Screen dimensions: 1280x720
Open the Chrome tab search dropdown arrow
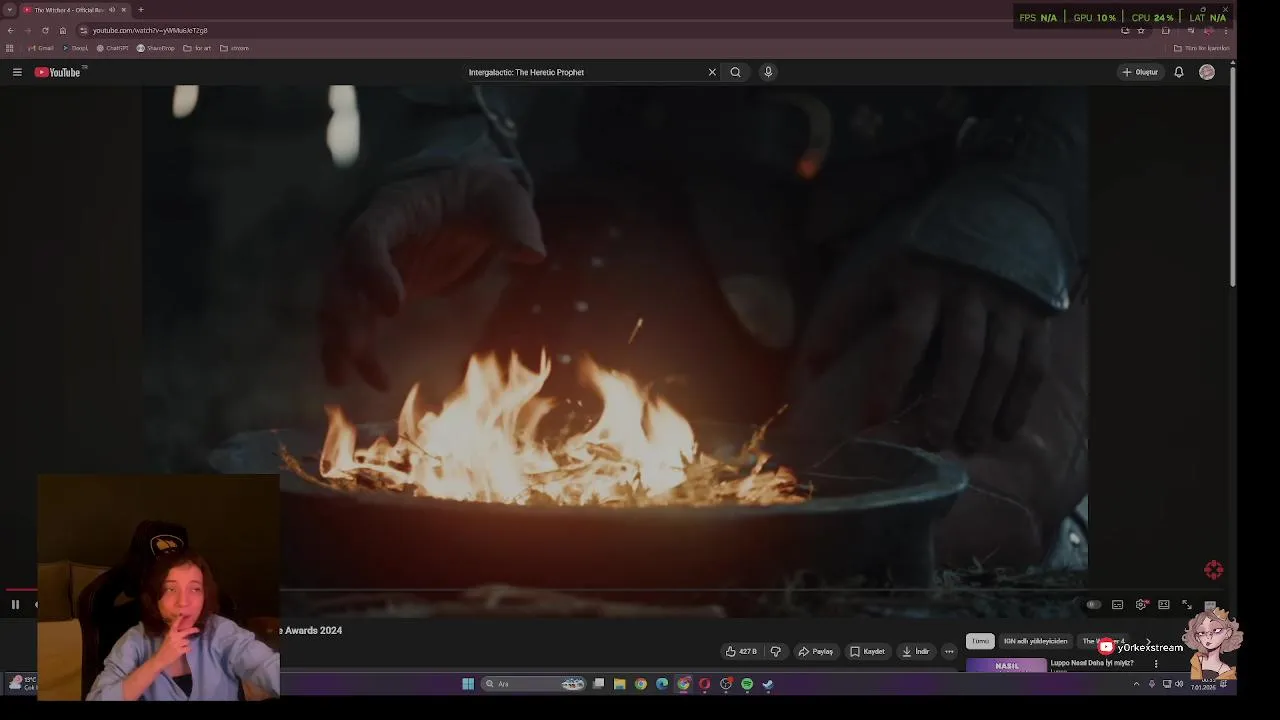[x=9, y=10]
